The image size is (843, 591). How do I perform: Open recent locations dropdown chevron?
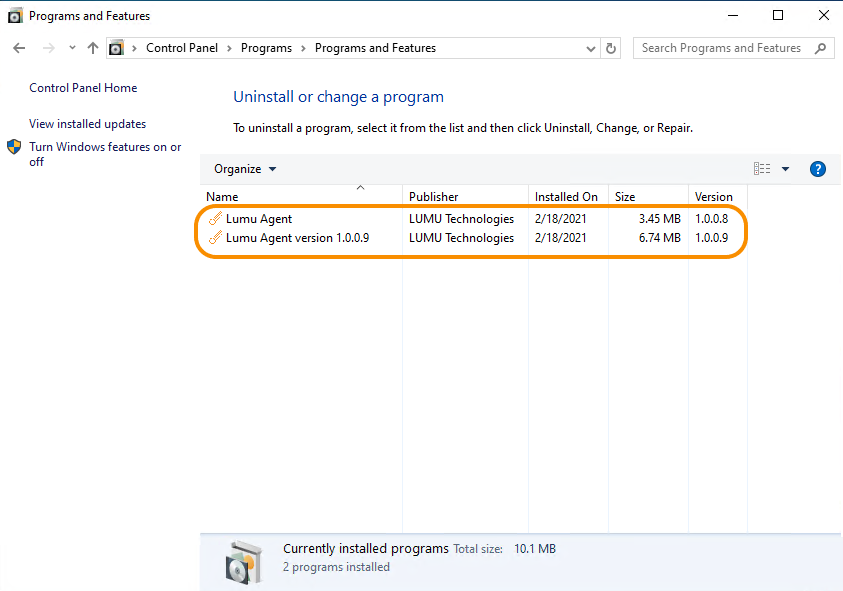coord(72,48)
